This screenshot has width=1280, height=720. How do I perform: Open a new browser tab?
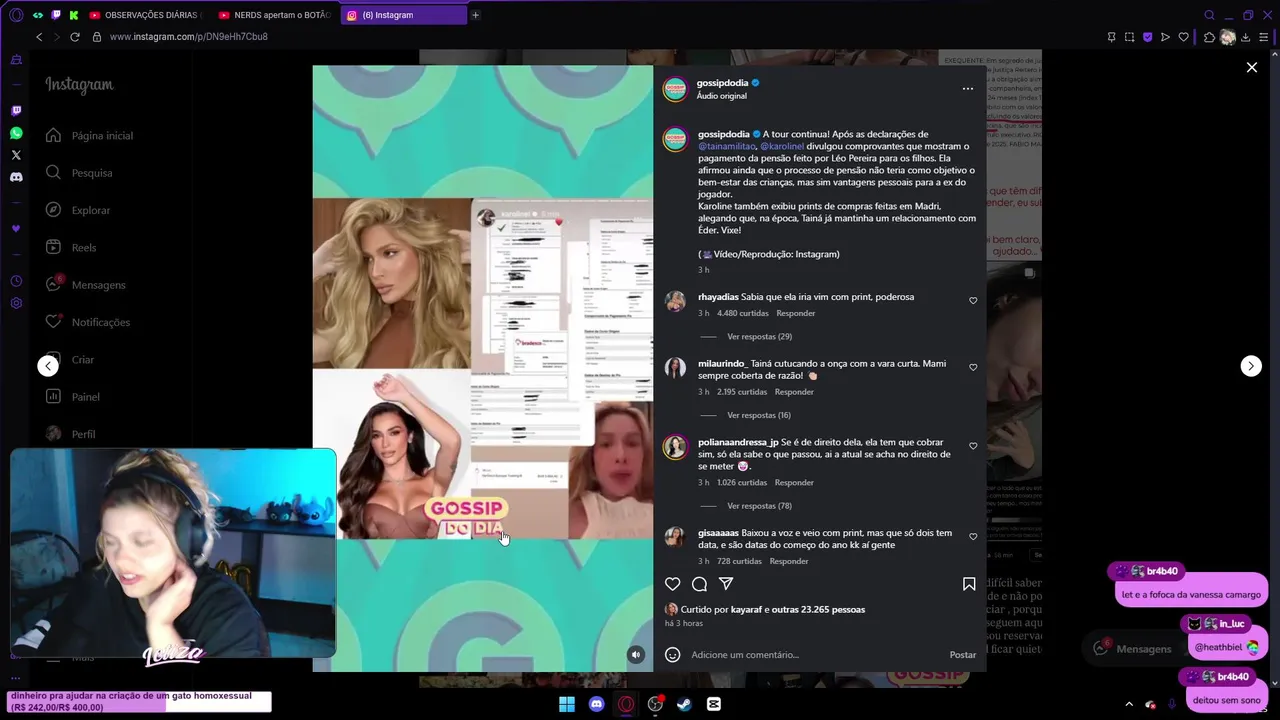(x=475, y=15)
